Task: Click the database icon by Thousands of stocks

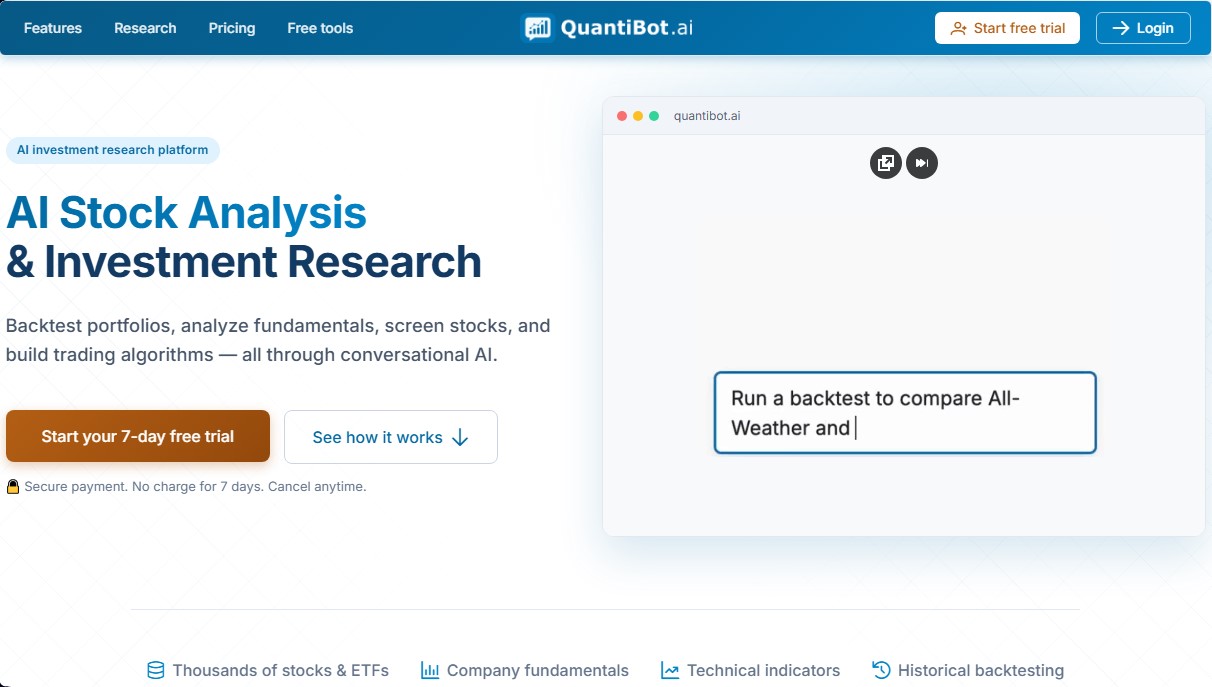Action: coord(156,670)
